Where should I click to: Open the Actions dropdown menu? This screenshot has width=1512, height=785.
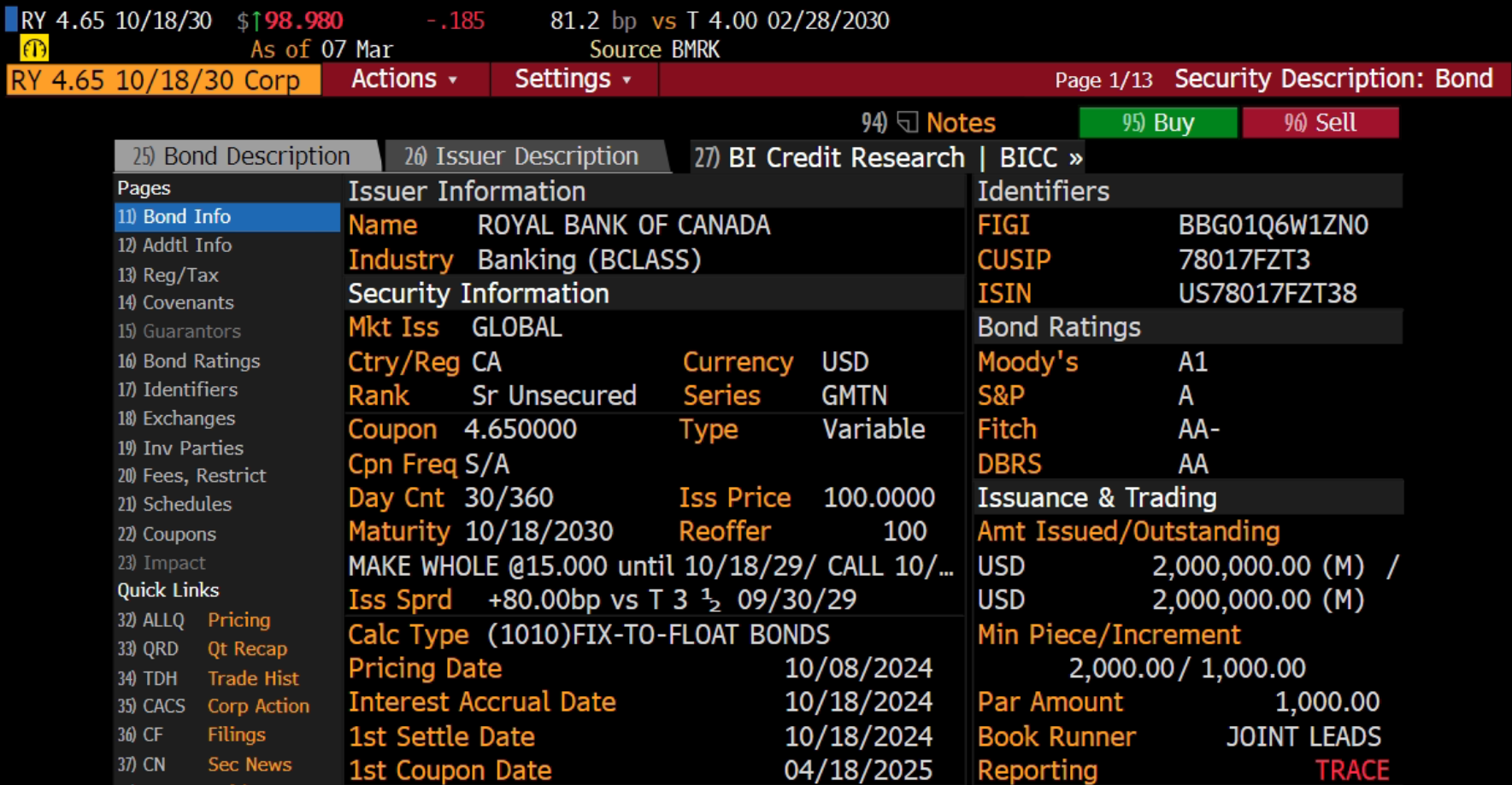(404, 79)
